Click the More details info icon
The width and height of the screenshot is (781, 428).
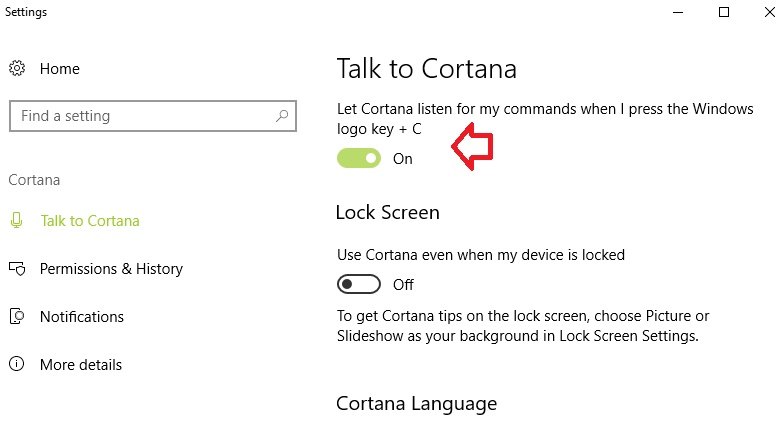tap(16, 364)
